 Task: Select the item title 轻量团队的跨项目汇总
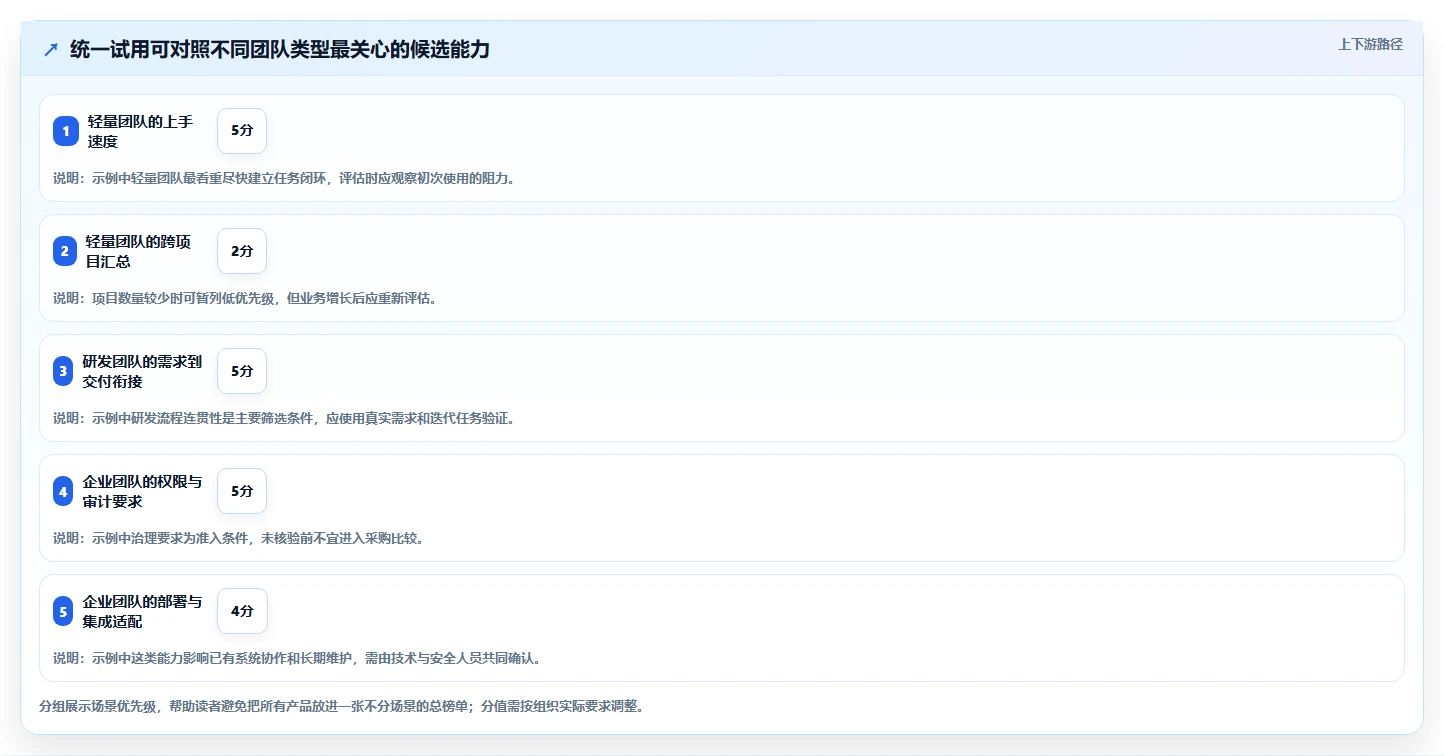[x=139, y=251]
